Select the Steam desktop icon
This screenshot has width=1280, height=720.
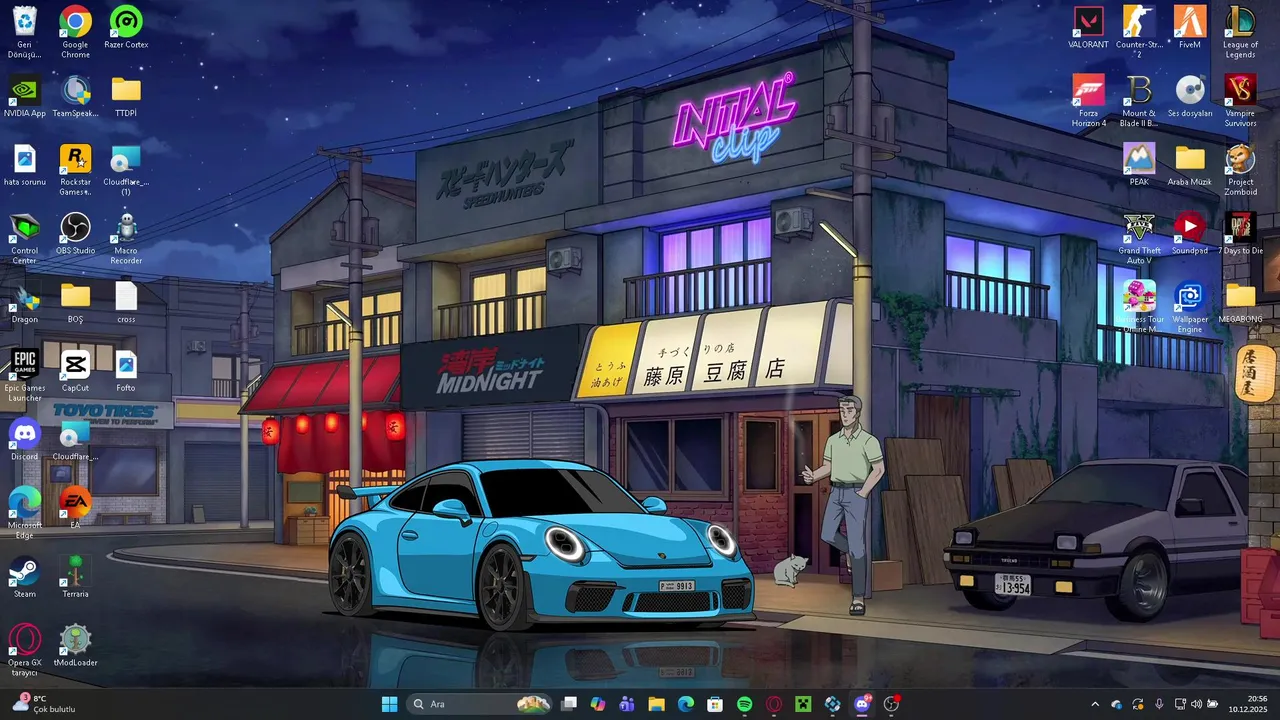[24, 577]
